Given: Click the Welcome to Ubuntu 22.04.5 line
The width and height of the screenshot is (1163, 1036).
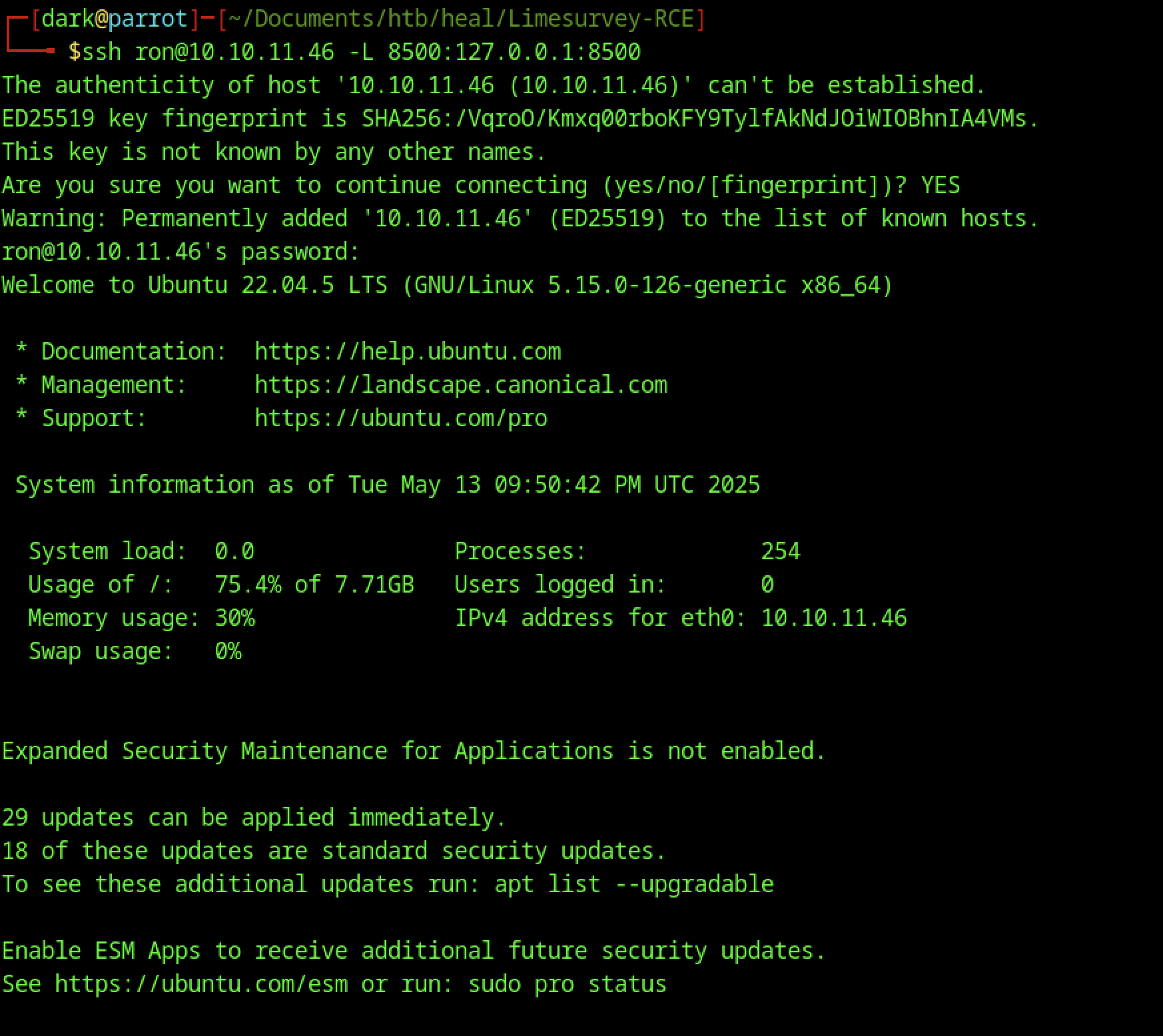Looking at the screenshot, I should (x=446, y=285).
